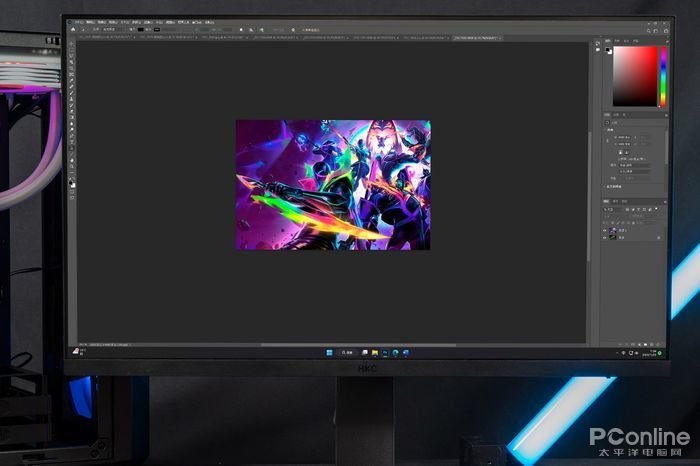Select the Shape tool
Image resolution: width=700 pixels, height=466 pixels.
point(72,155)
